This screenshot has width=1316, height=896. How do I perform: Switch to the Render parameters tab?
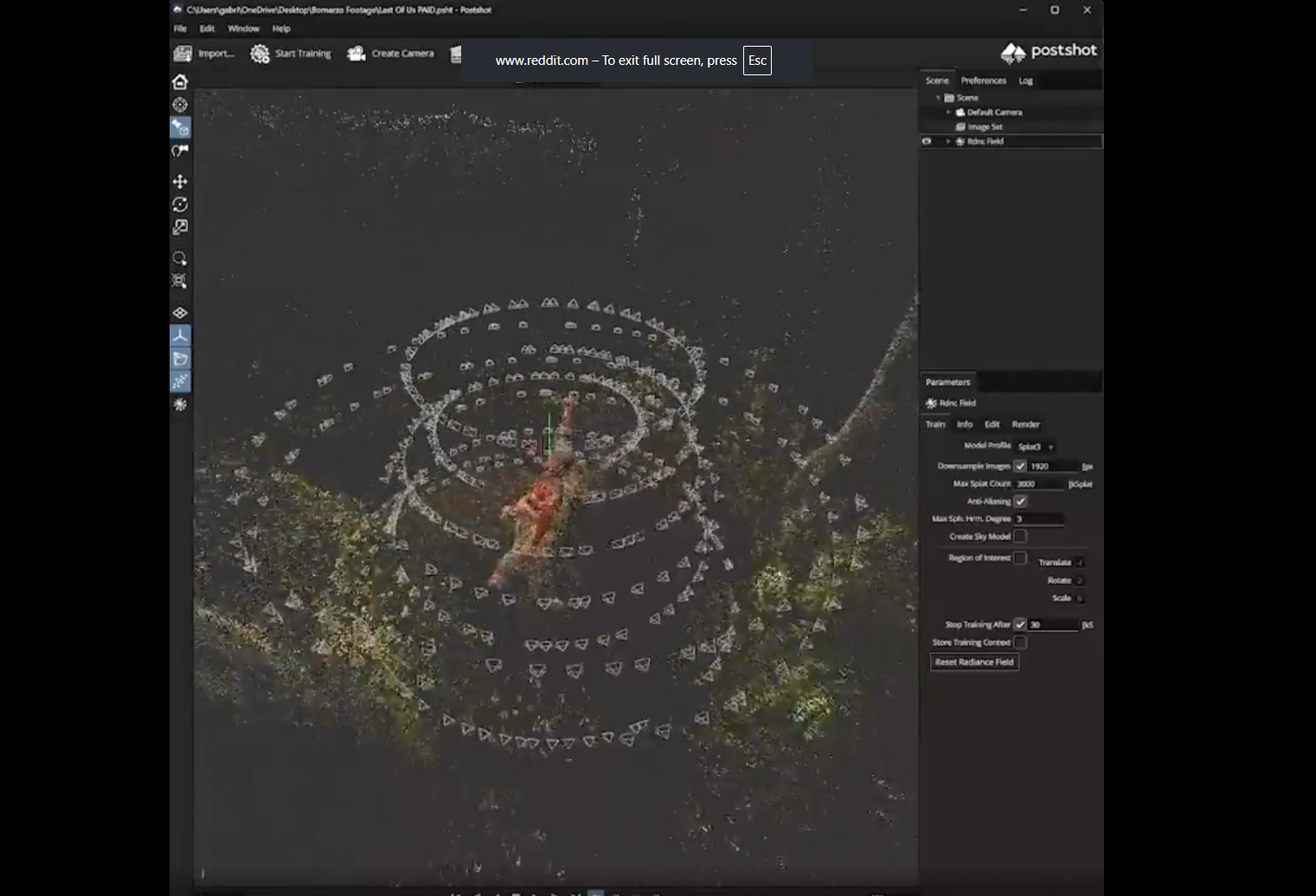point(1025,424)
